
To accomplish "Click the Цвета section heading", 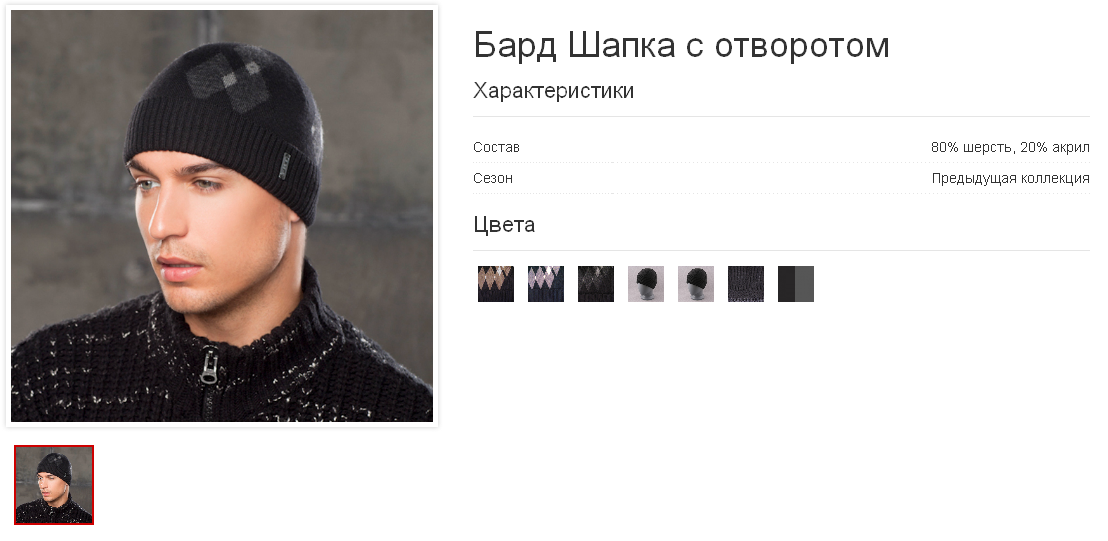I will click(x=504, y=225).
